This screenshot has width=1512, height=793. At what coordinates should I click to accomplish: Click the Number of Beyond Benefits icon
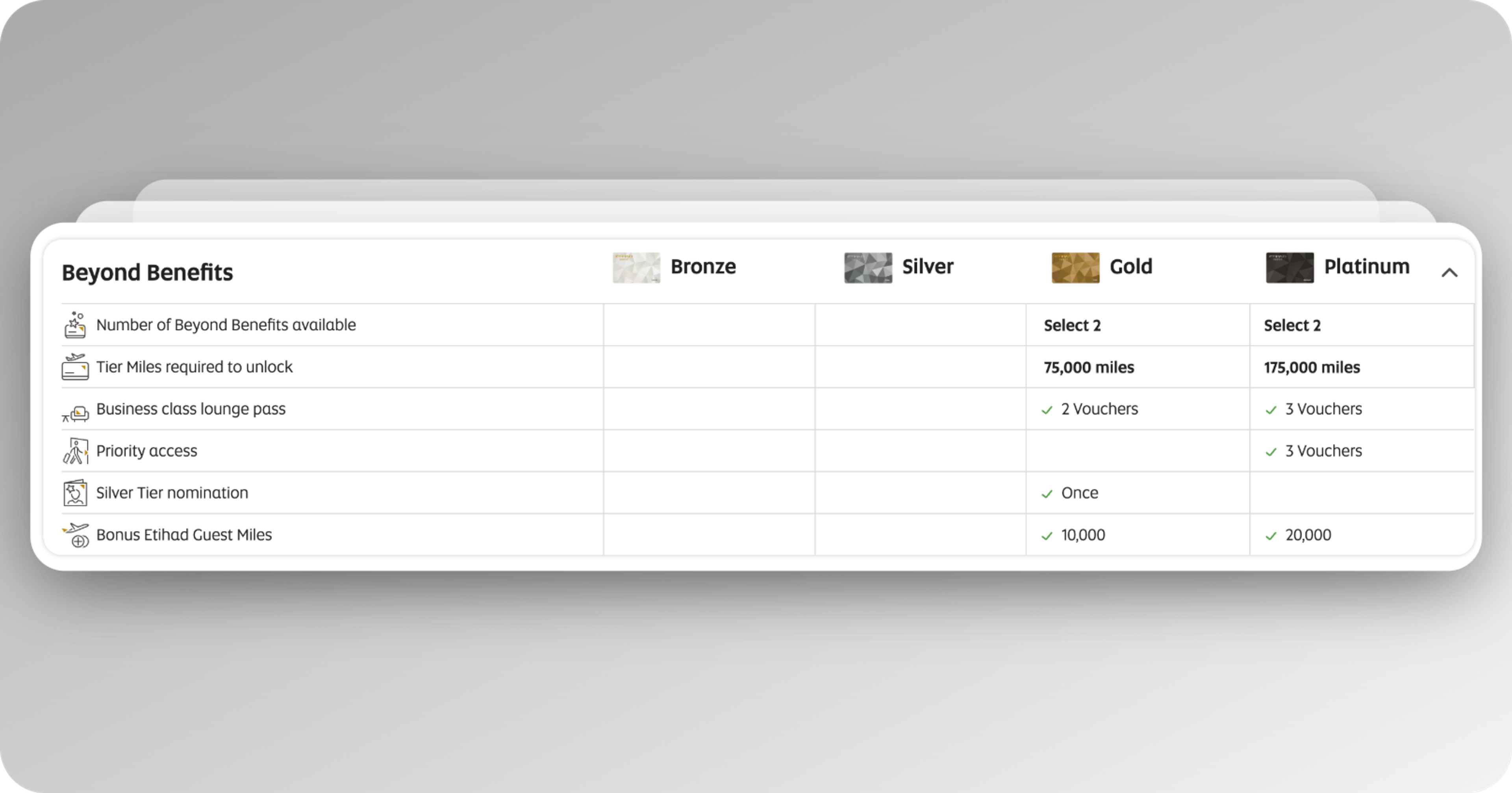75,325
